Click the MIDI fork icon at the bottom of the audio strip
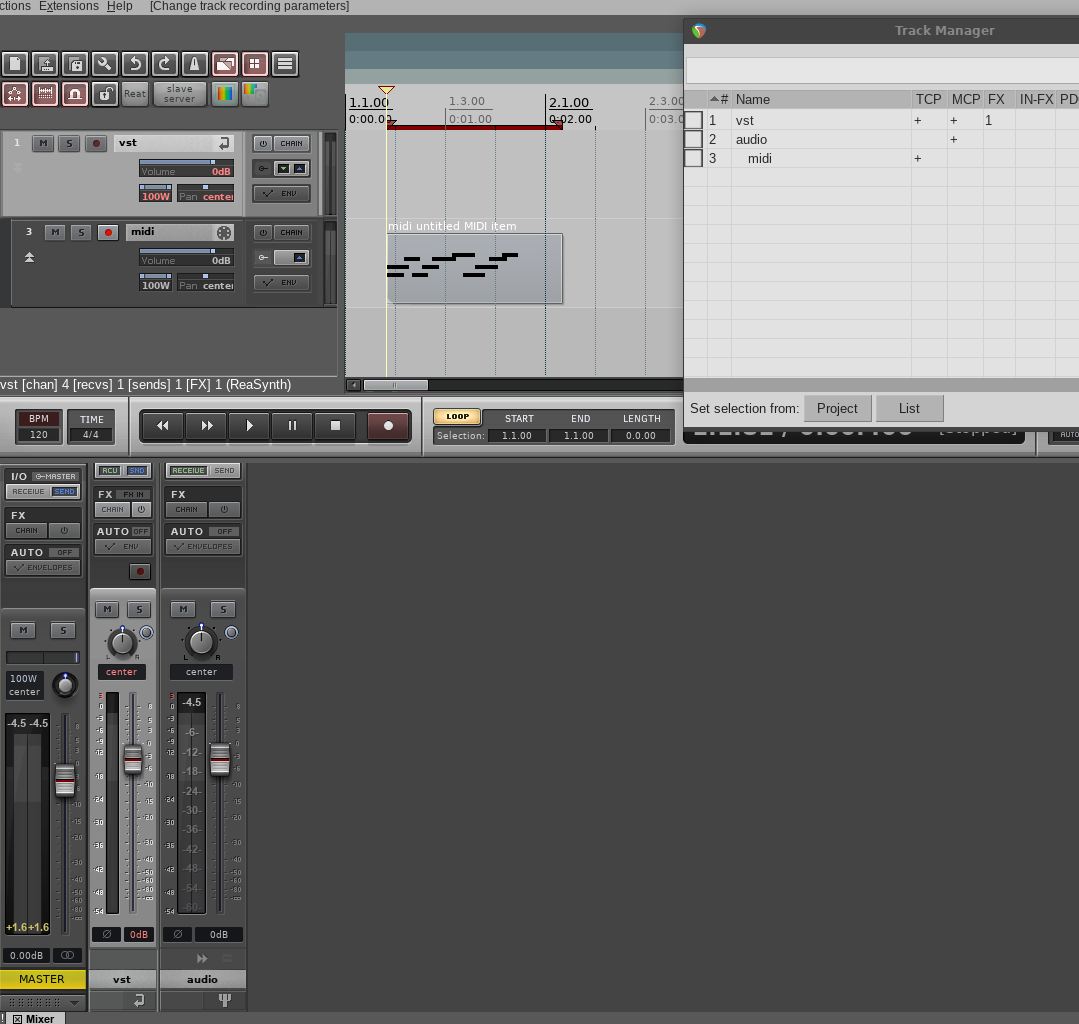1079x1024 pixels. pos(224,1000)
